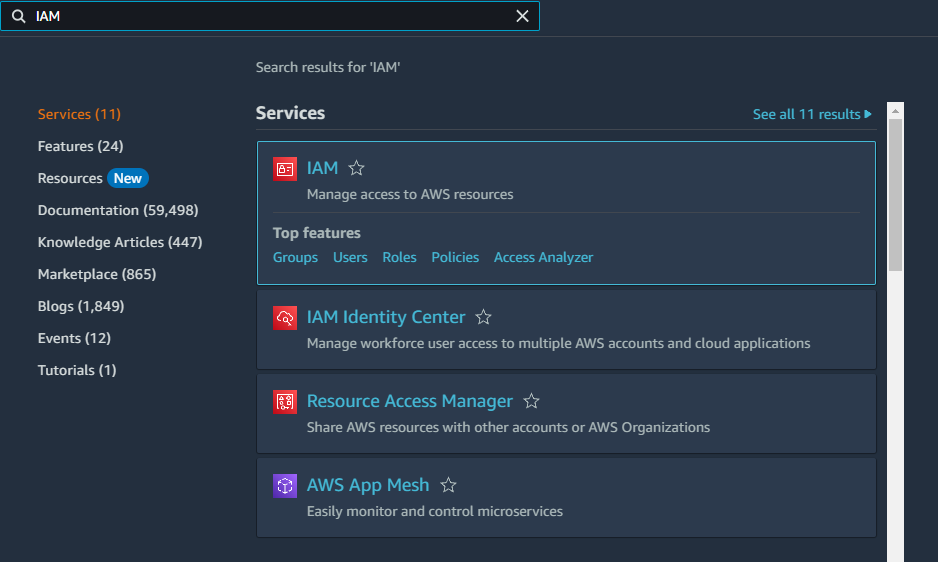Go to Roles under Top features

399,258
